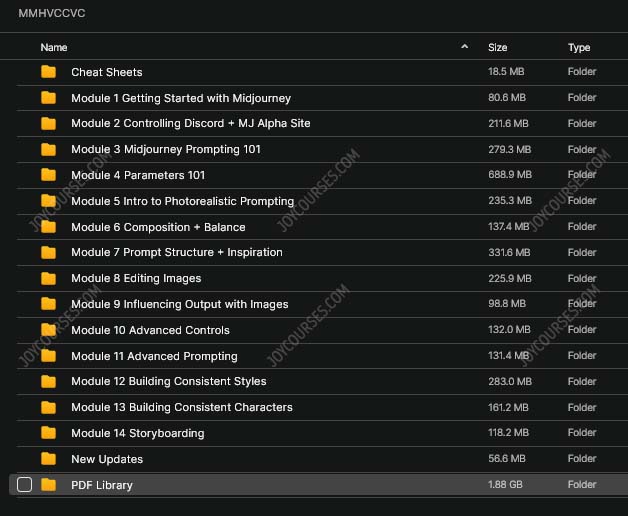Click the New Updates folder icon

point(48,459)
